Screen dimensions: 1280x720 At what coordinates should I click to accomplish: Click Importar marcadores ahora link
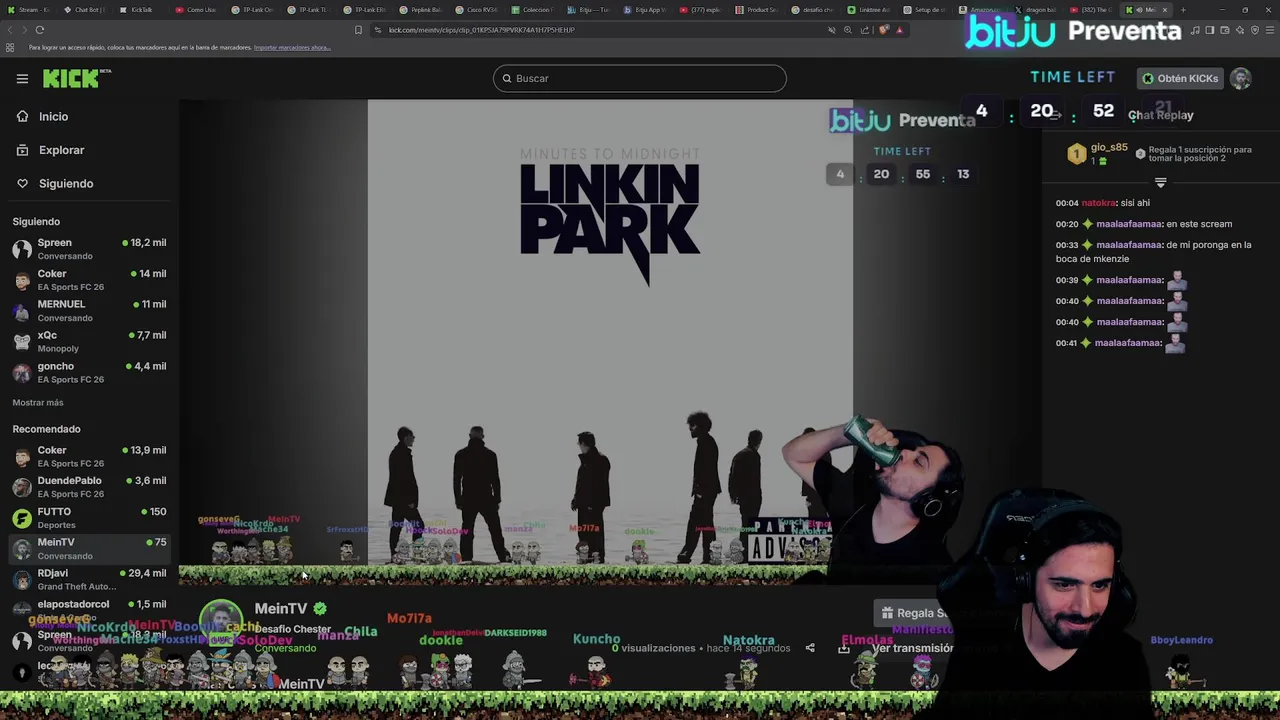292,47
